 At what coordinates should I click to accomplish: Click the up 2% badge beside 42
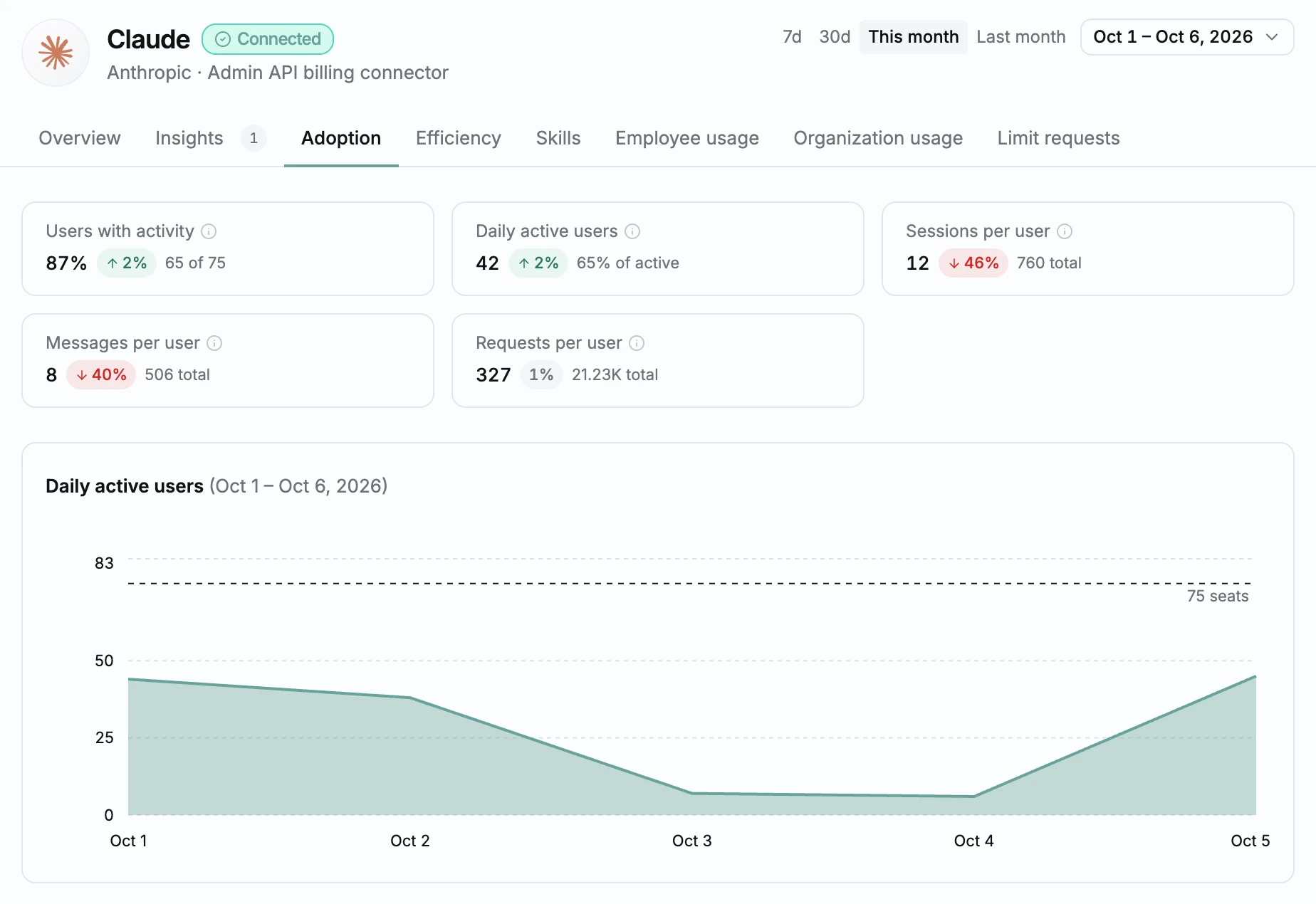coord(538,263)
